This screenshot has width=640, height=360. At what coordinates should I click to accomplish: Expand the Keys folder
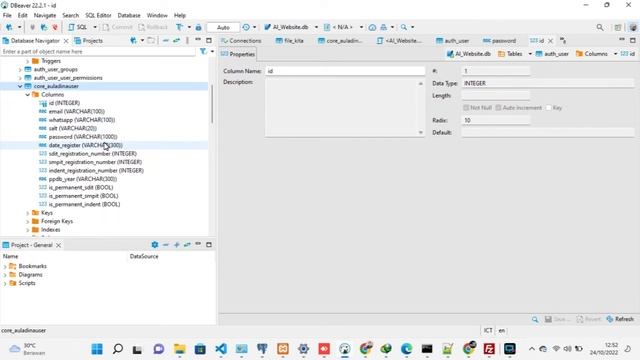[x=28, y=213]
